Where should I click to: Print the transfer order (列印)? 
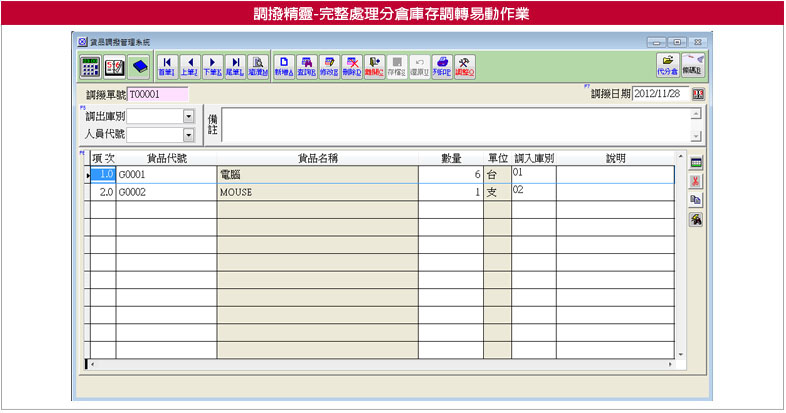tap(442, 66)
